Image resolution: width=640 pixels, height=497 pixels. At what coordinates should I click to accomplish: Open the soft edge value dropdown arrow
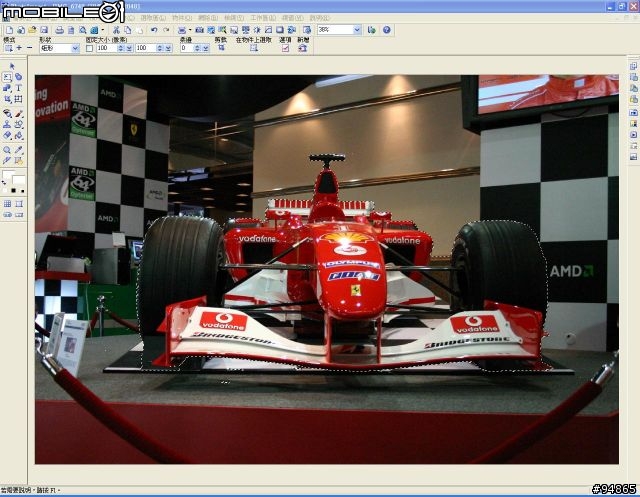click(205, 48)
